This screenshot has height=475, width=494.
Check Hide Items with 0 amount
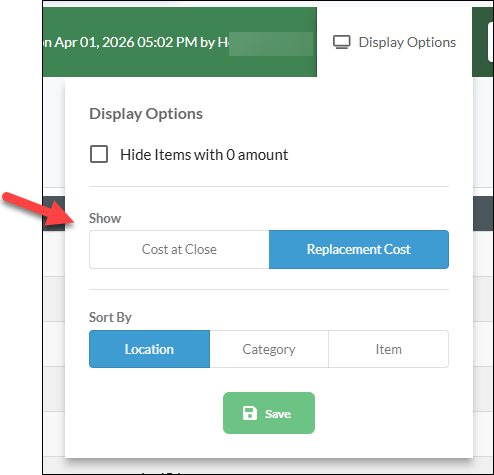pos(99,154)
